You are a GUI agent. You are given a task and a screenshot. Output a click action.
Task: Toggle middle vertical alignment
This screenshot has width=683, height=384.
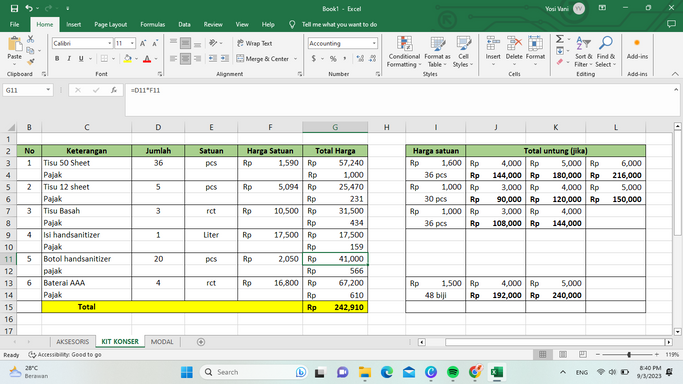pyautogui.click(x=186, y=43)
